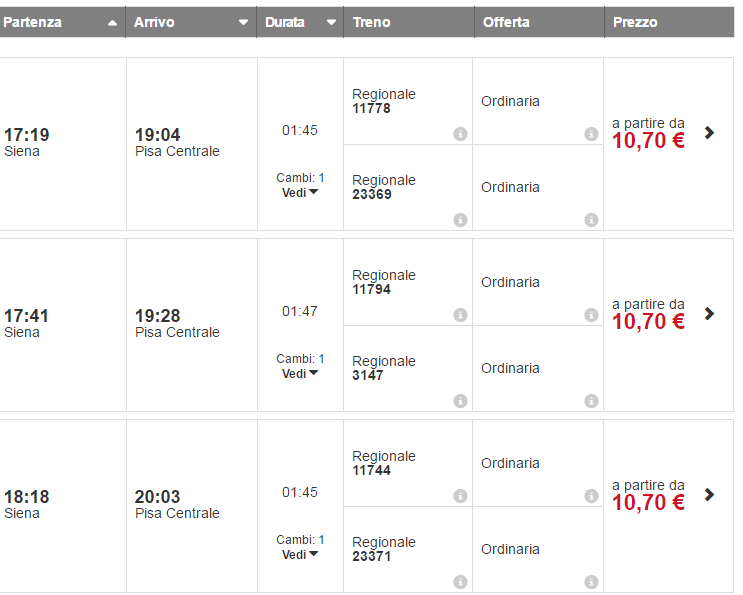
Task: Click Ordinaria offer info icon for train 3147
Action: 591,401
